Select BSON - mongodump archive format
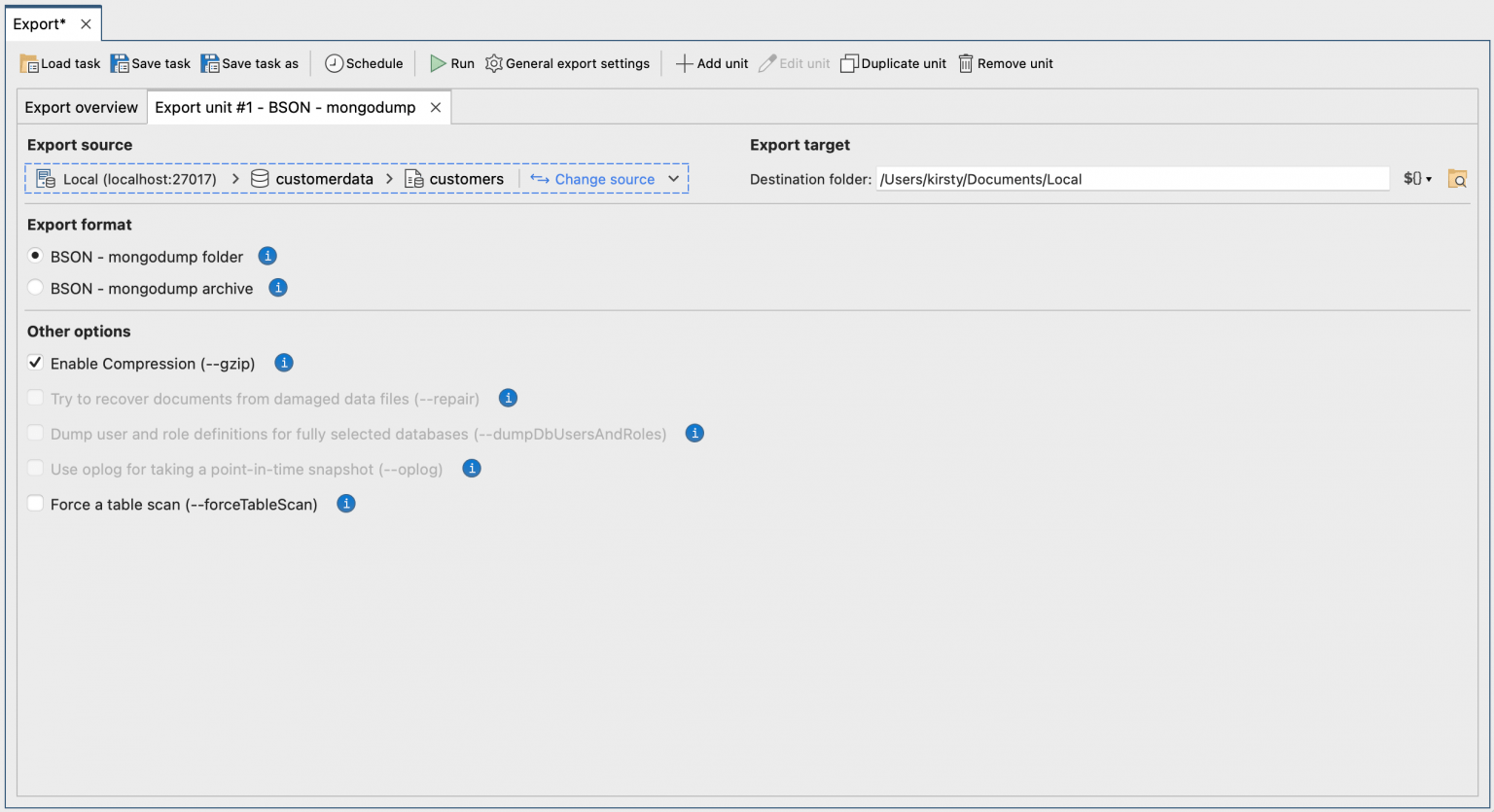1494x812 pixels. tap(35, 287)
